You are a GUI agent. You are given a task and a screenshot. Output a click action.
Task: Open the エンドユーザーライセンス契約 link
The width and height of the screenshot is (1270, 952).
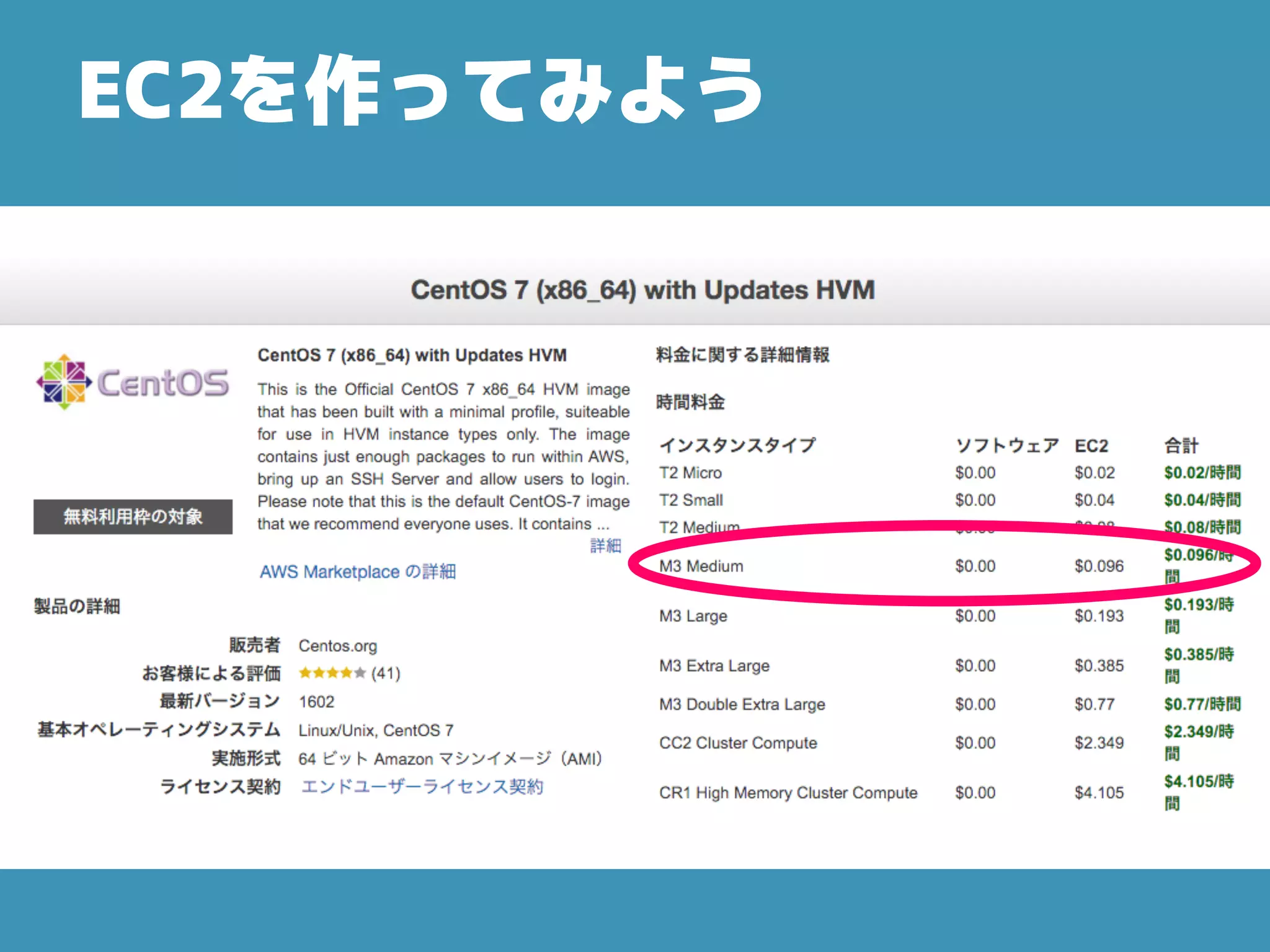pos(422,787)
